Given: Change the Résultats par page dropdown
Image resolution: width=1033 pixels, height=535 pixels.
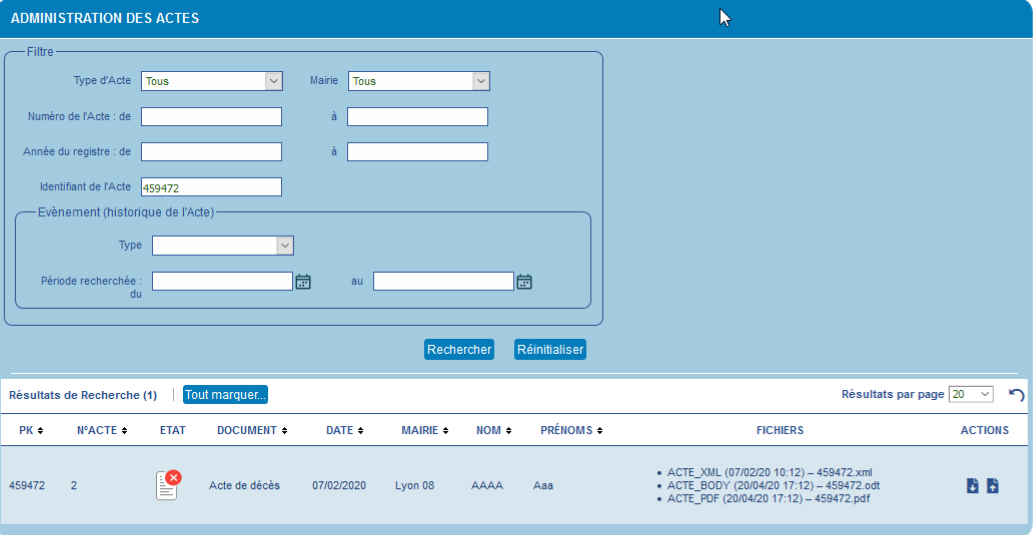Looking at the screenshot, I should (x=970, y=395).
